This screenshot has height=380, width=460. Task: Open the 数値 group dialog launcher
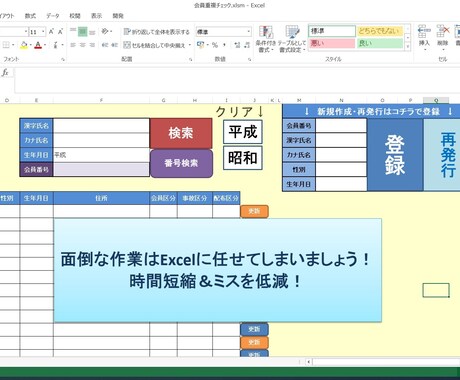tap(249, 59)
